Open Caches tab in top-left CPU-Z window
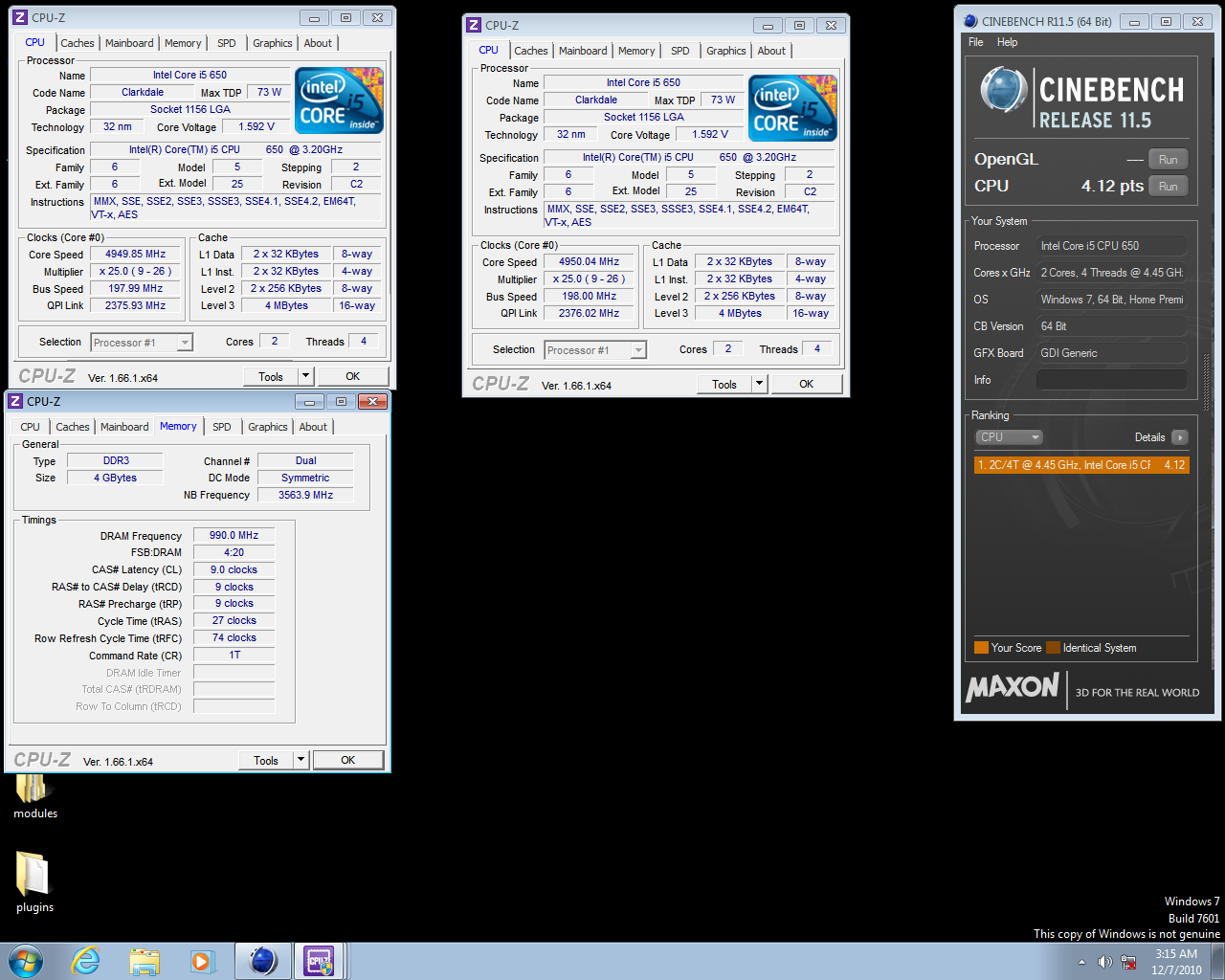1225x980 pixels. point(77,43)
